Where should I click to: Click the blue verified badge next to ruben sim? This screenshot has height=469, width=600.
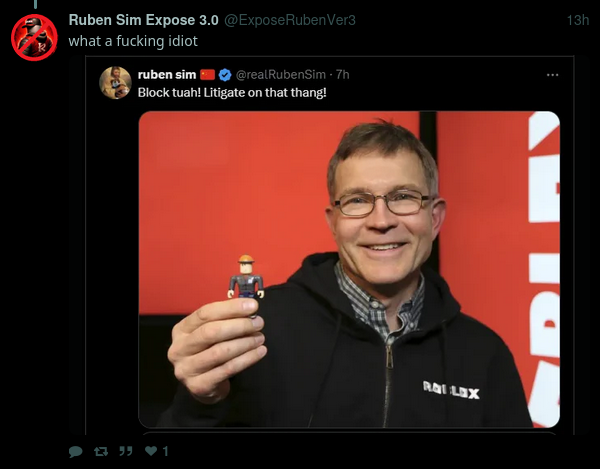225,75
